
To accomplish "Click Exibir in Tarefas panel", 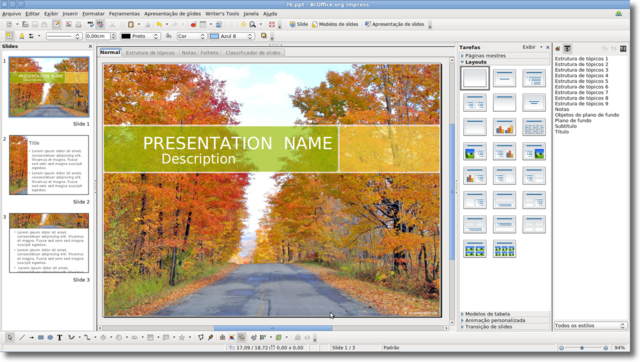I will tap(529, 47).
